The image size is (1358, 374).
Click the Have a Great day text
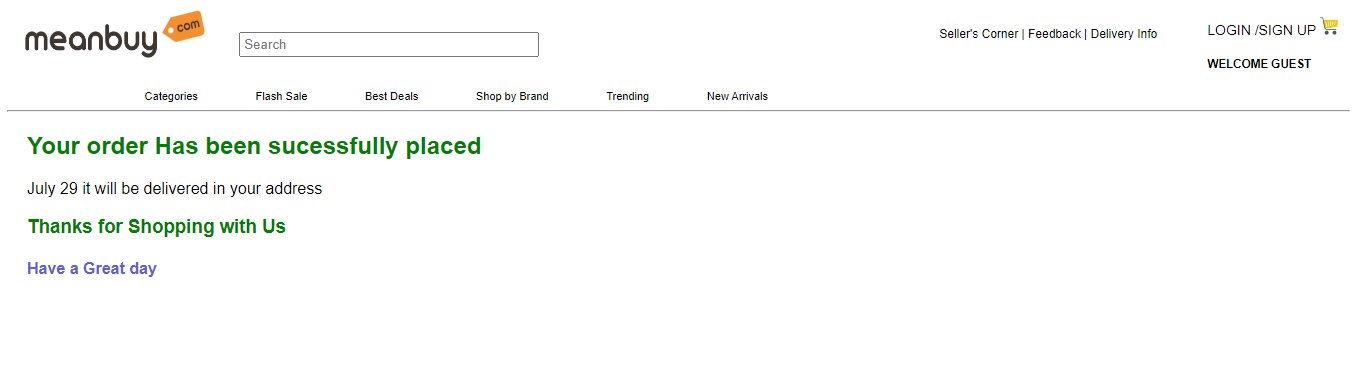pyautogui.click(x=92, y=268)
